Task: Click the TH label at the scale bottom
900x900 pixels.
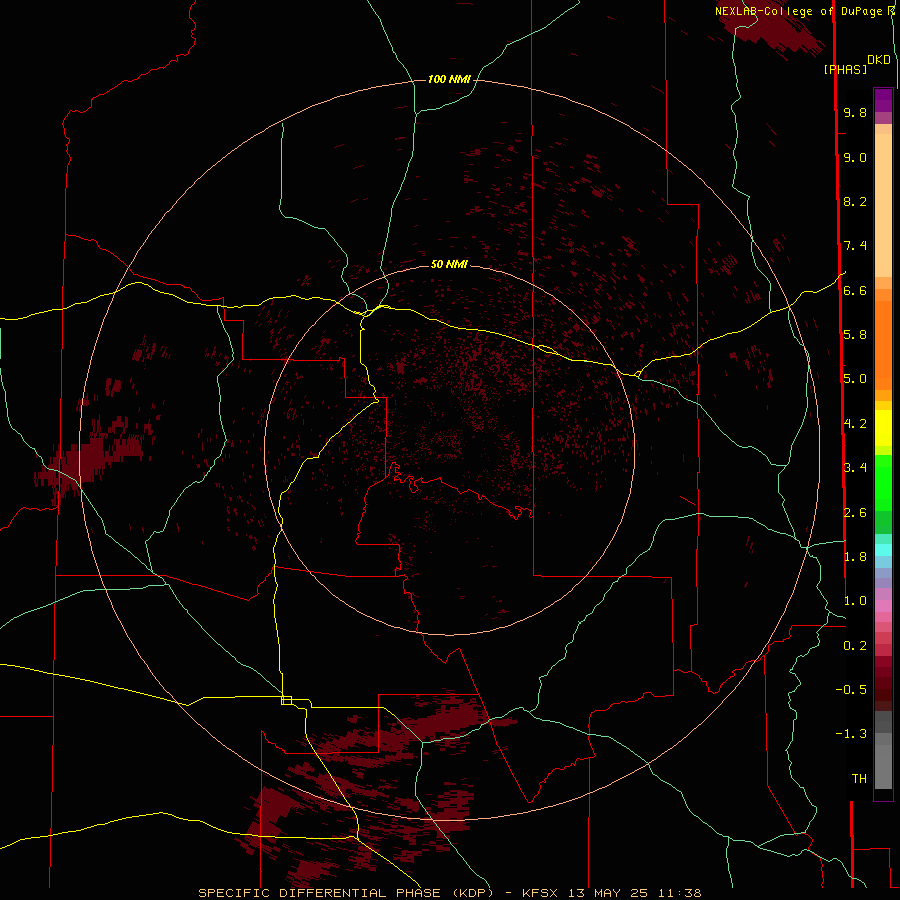Action: tap(859, 779)
